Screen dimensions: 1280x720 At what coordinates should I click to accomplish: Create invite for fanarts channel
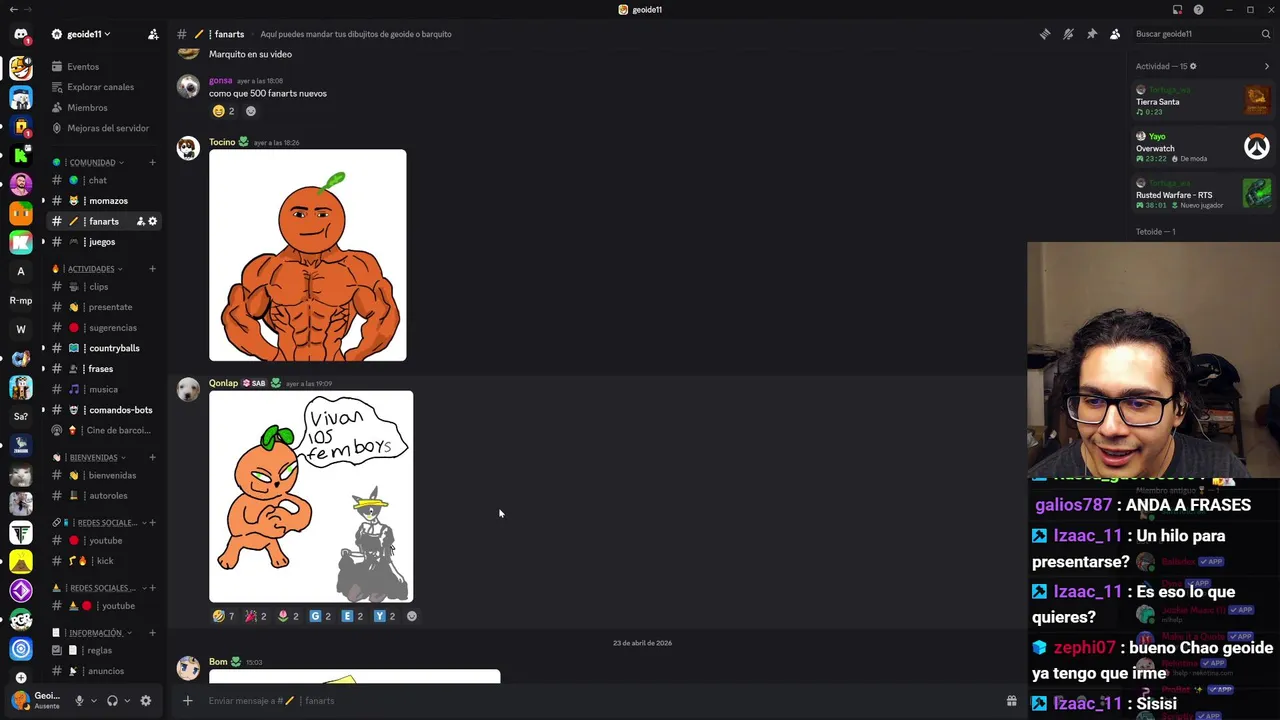pyautogui.click(x=140, y=221)
